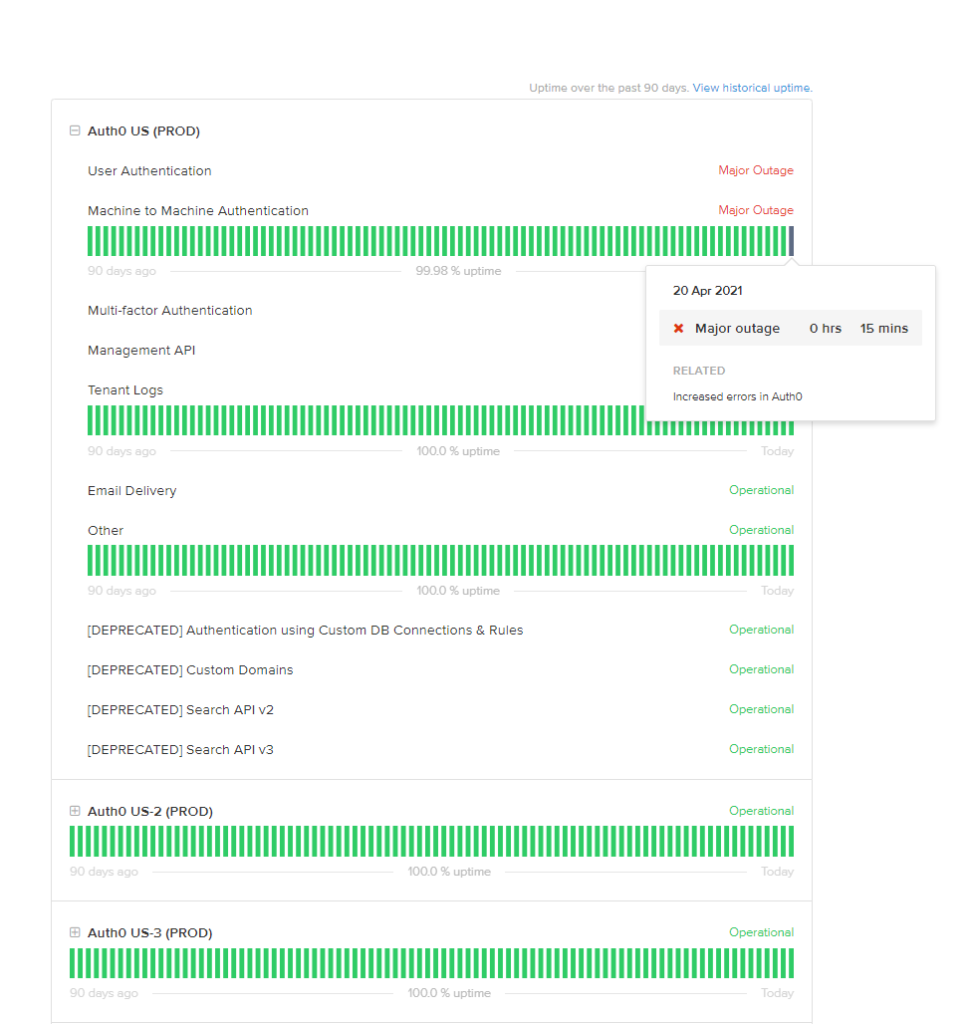Viewport: 970px width, 1024px height.
Task: Click Operational status for Search API v3
Action: click(761, 749)
